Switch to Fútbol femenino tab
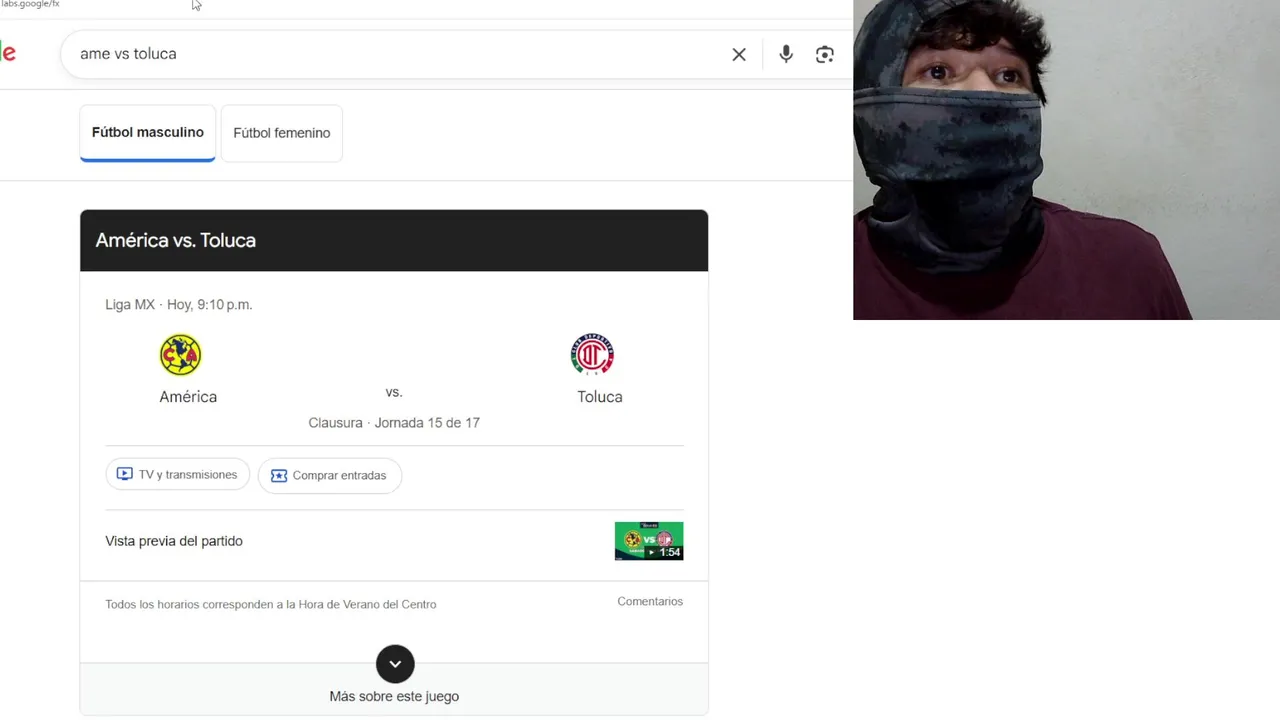The image size is (1280, 720). [282, 133]
